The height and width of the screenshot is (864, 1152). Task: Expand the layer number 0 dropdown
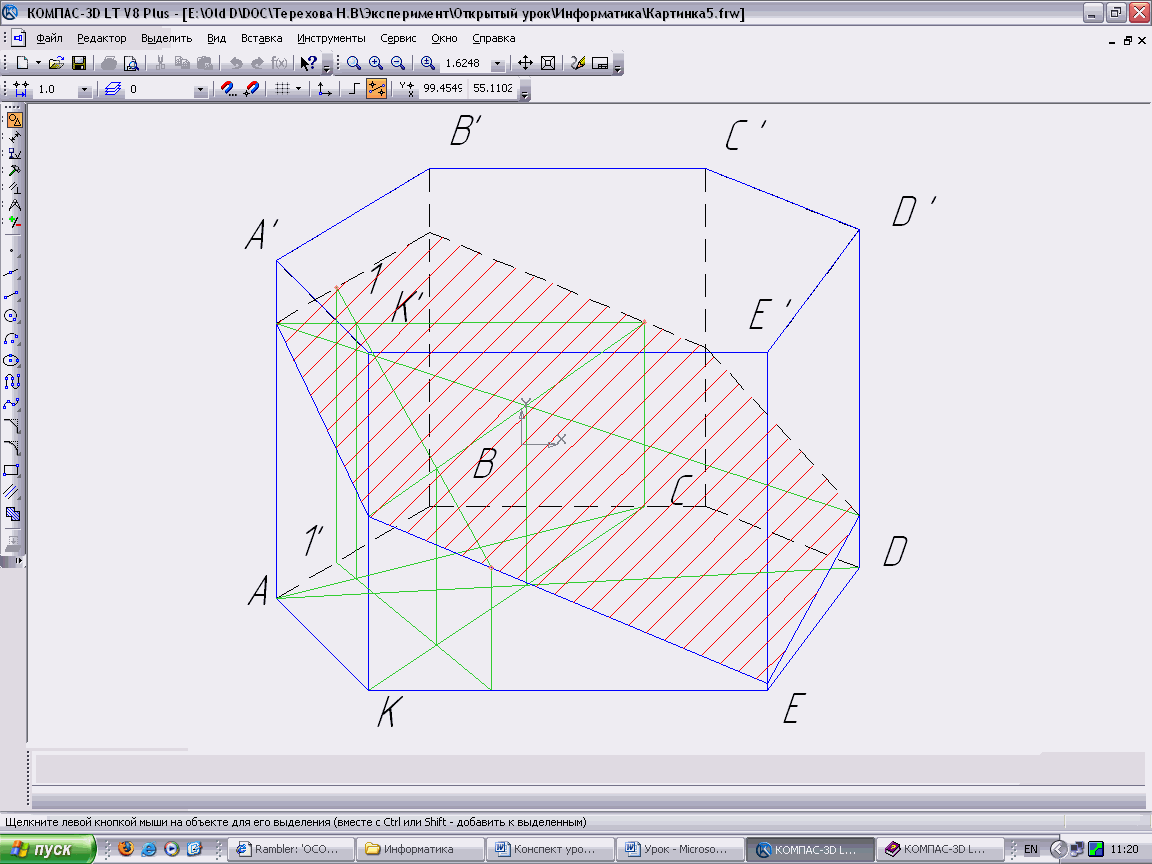(200, 90)
